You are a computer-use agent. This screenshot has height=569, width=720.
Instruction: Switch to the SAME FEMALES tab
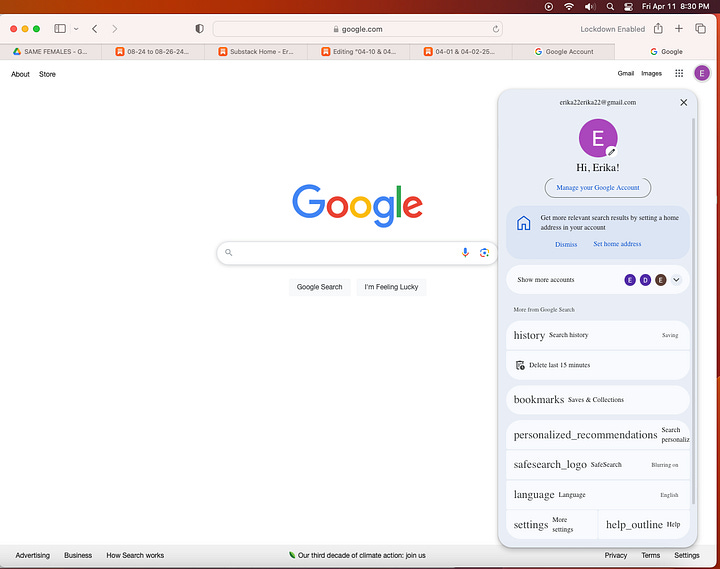[51, 51]
